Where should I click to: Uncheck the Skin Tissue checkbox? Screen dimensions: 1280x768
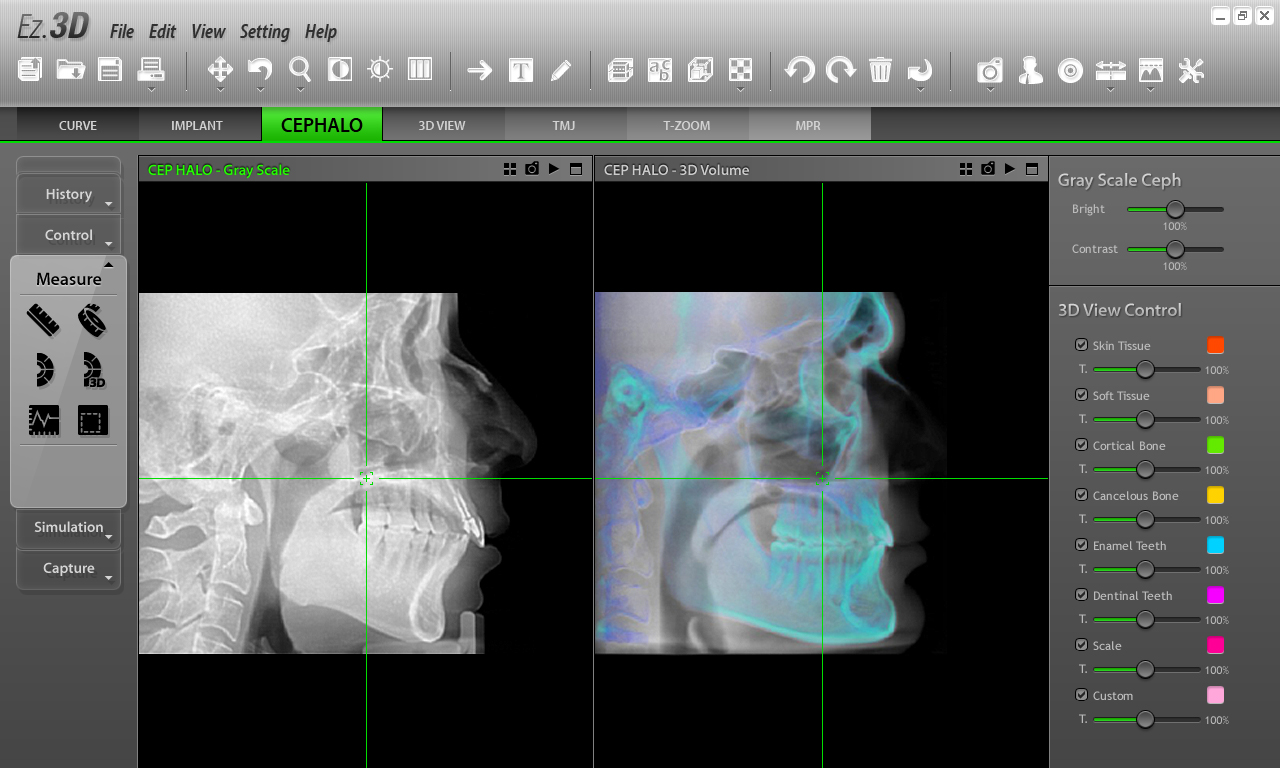[1081, 345]
